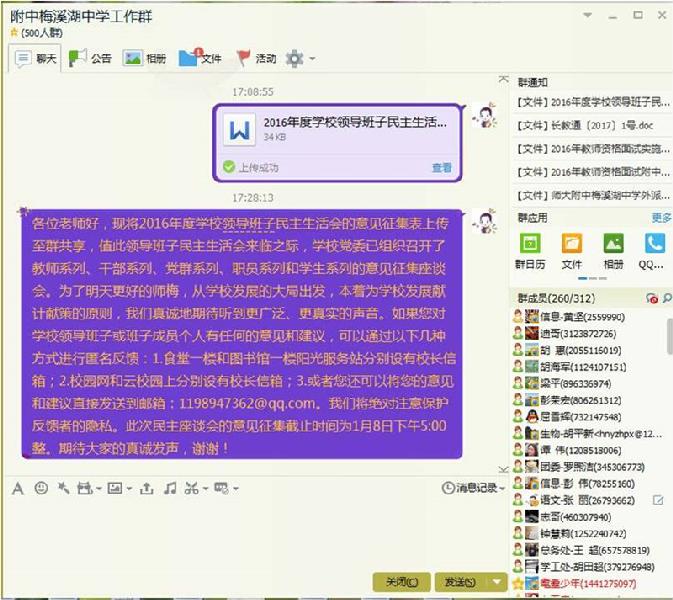Viewport: 673px width, 600px height.
Task: Click the music note icon
Action: pos(169,488)
